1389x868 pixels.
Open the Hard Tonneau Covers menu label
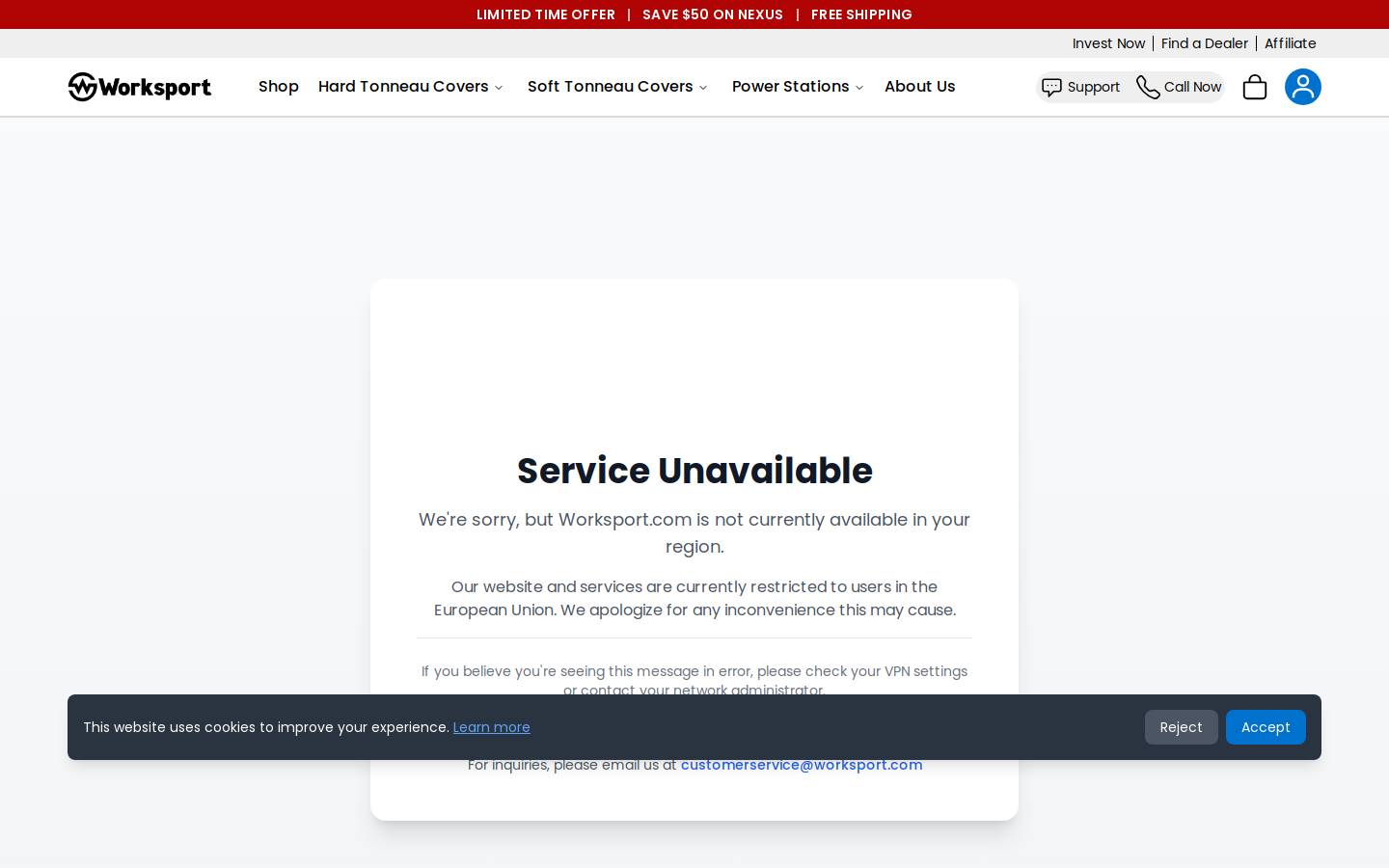coord(403,87)
